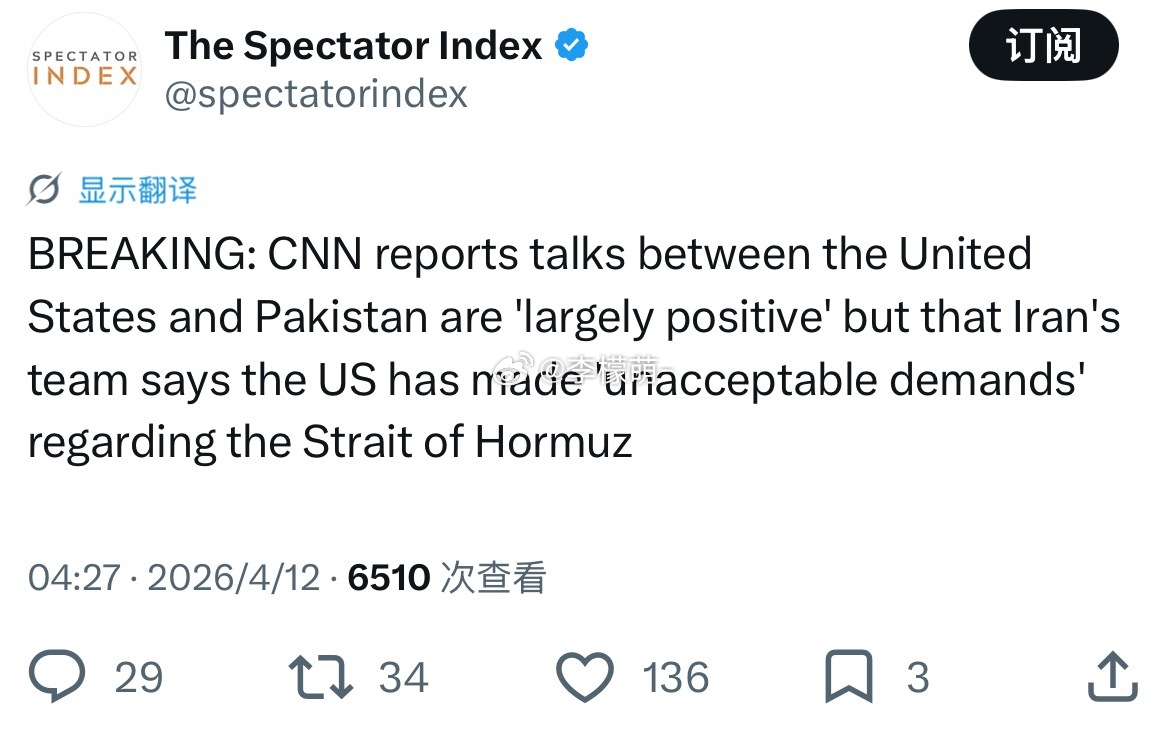Bookmark the tweet with the bookmark icon
The image size is (1169, 737).
(x=850, y=676)
